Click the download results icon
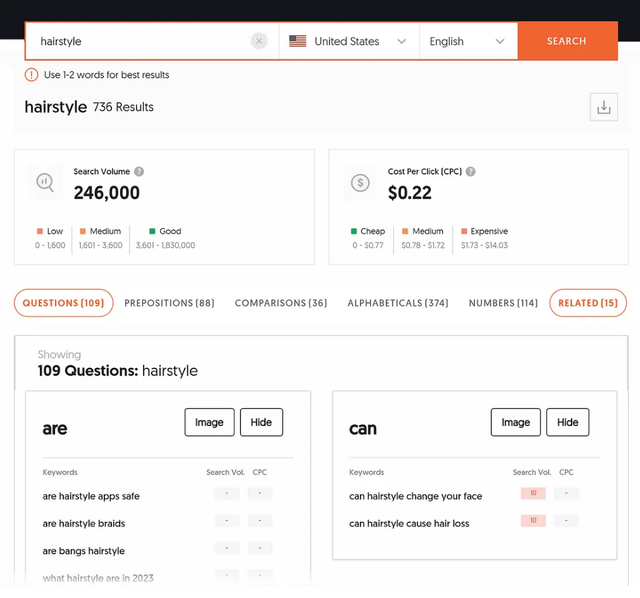Screen dimensions: 640x598 603,107
